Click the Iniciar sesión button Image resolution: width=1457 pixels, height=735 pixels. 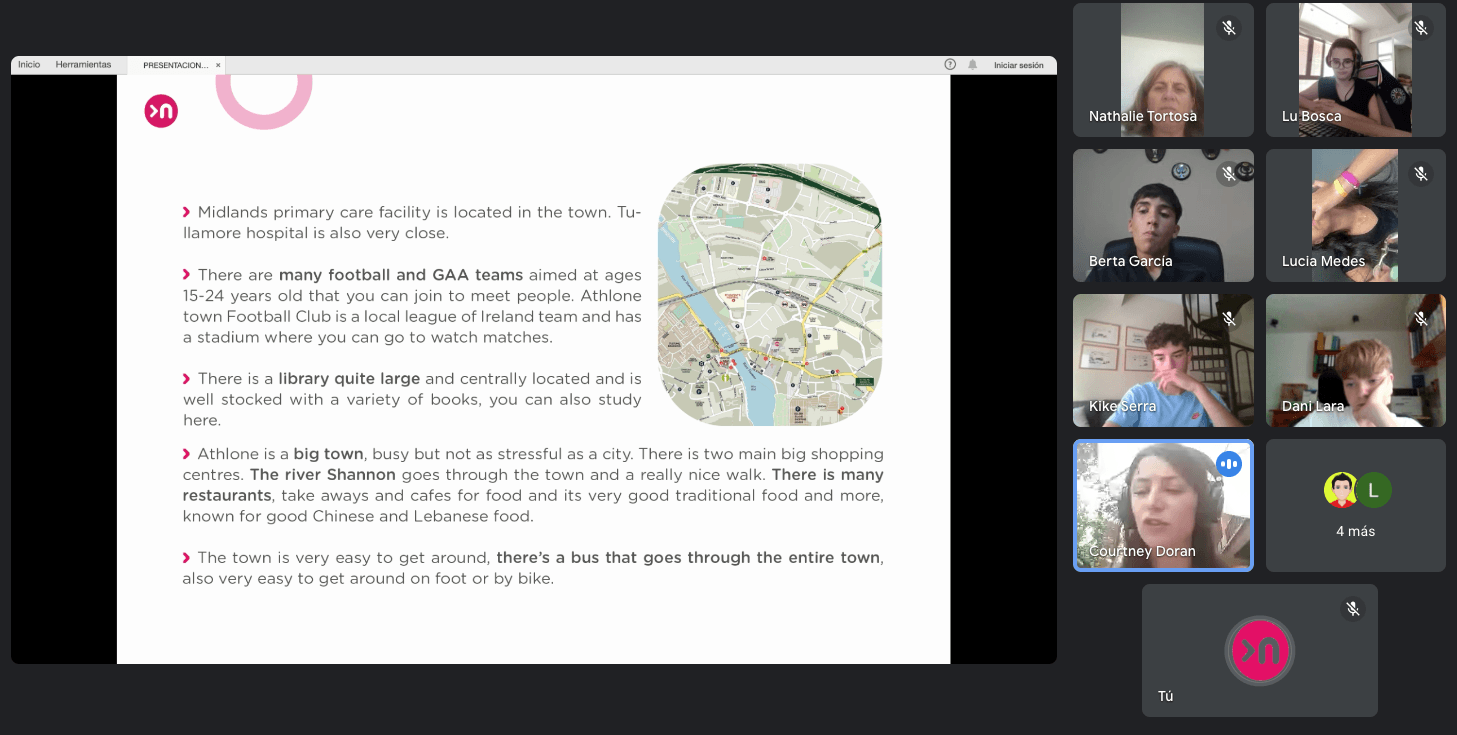coord(1018,65)
